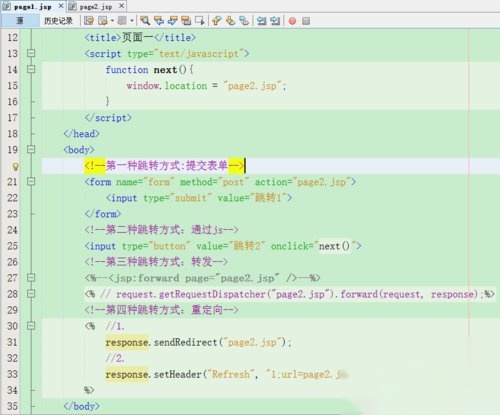Click the Shift Line Right icon

pos(275,21)
